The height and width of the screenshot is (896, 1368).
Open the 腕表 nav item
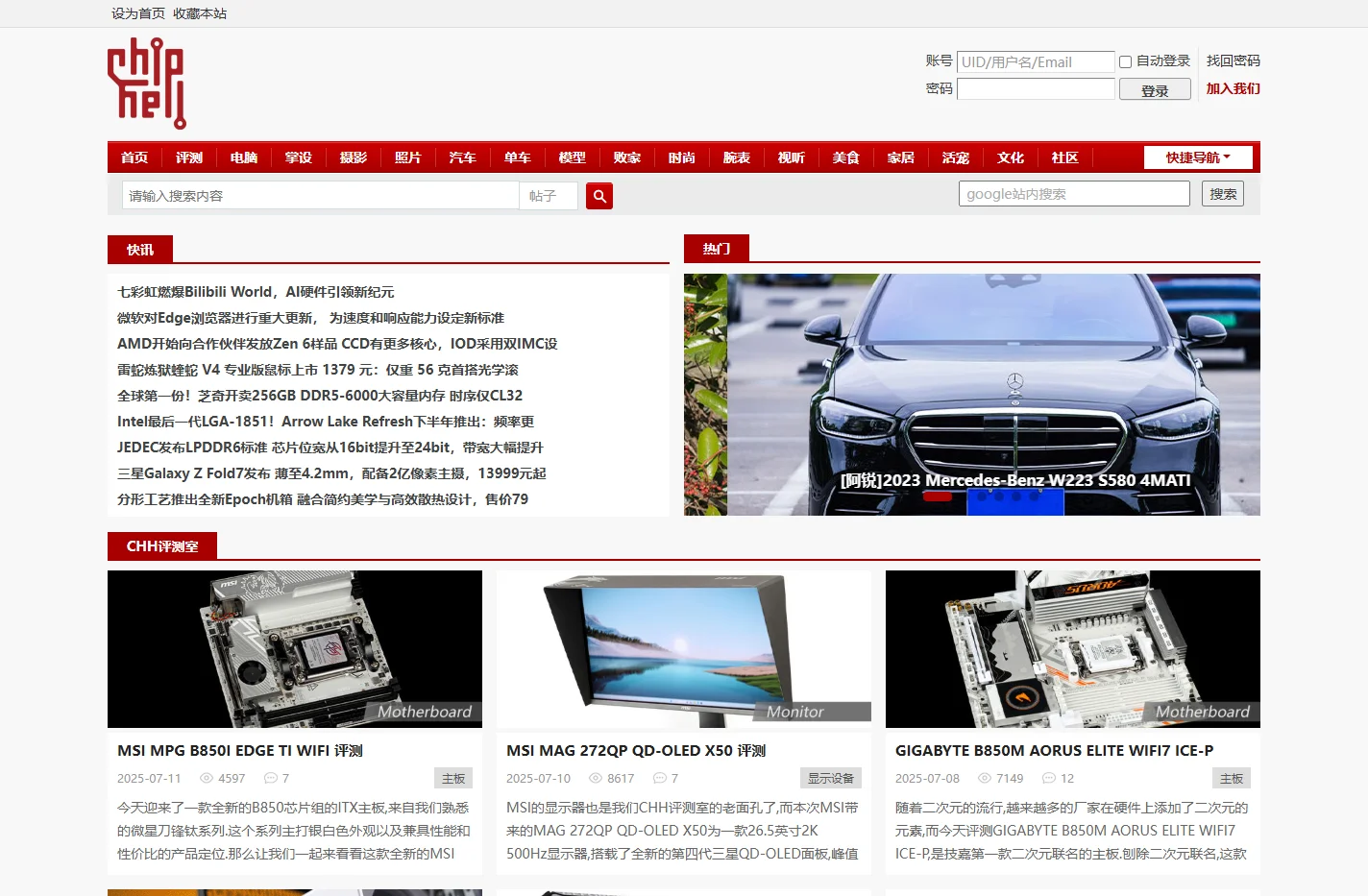(x=737, y=157)
